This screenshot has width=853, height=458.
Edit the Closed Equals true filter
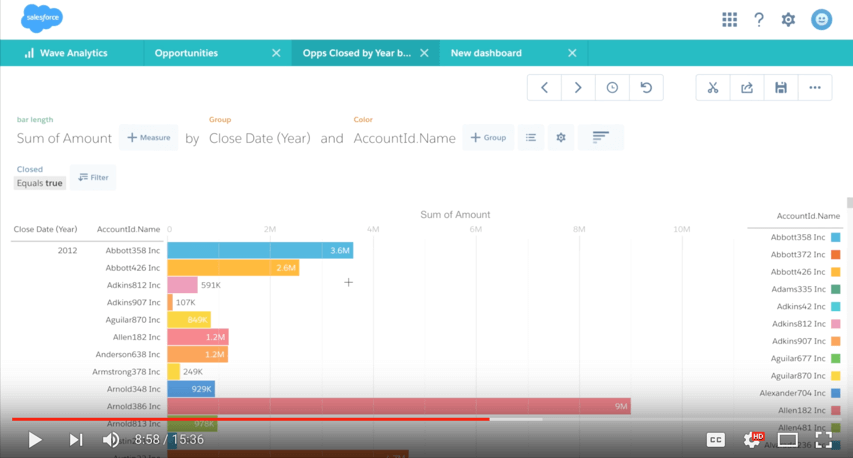[39, 183]
